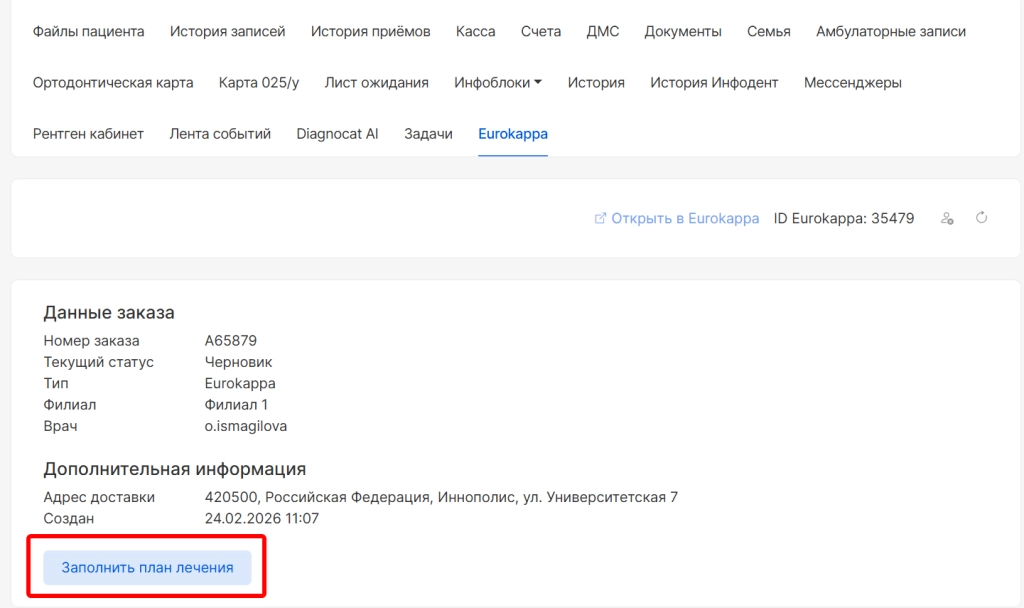
Task: Click the external link icon before Открыть в Eurokappa
Action: 600,218
